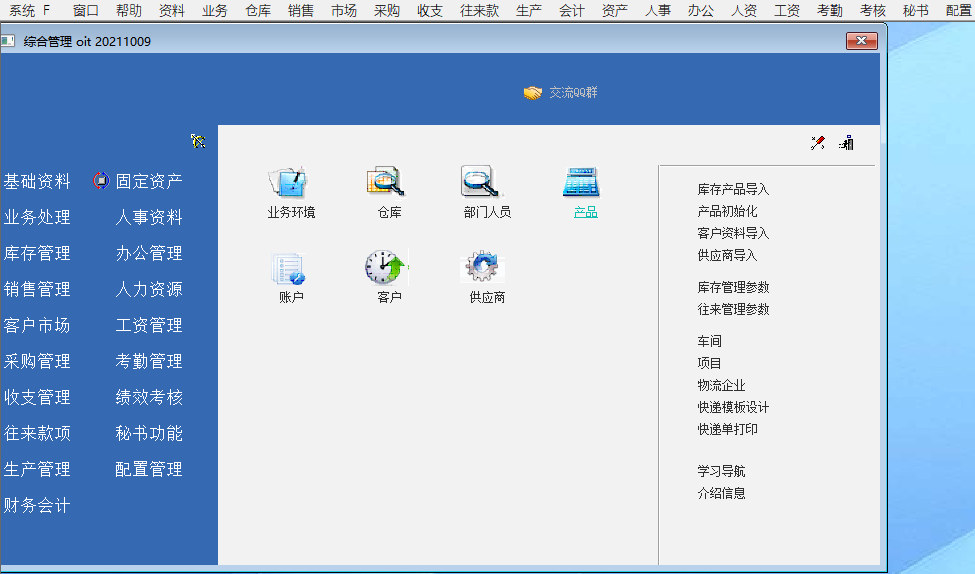
Task: Select 工资管理 in the sidebar
Action: click(x=149, y=325)
